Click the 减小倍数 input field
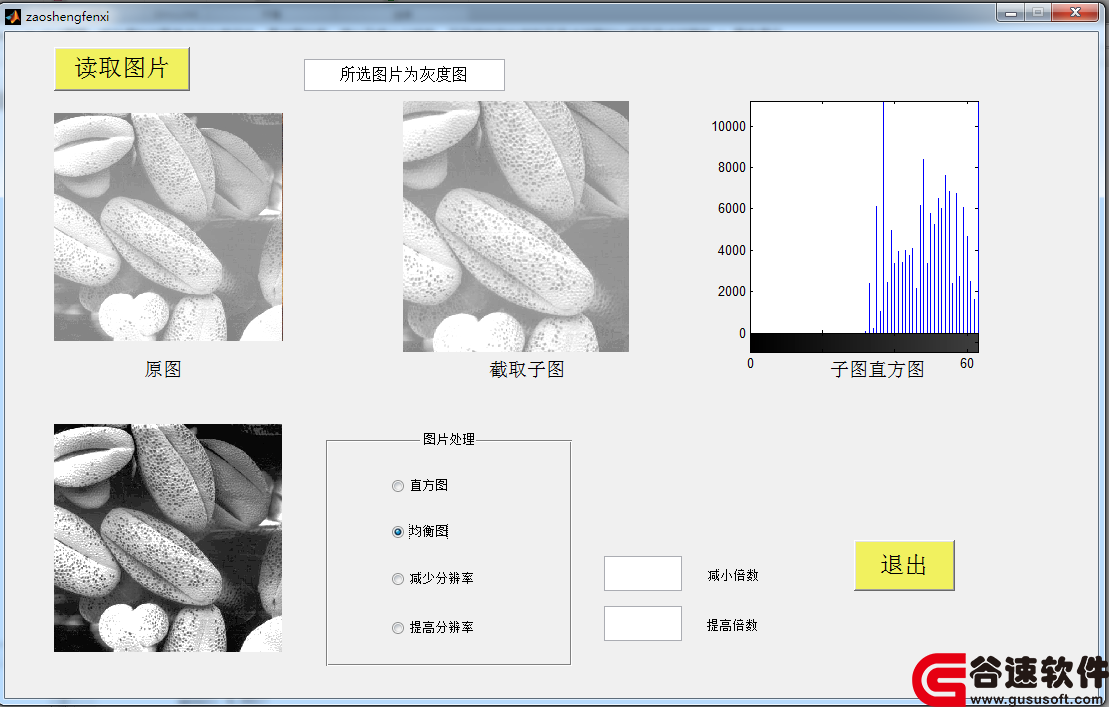The width and height of the screenshot is (1109, 707). pyautogui.click(x=643, y=573)
